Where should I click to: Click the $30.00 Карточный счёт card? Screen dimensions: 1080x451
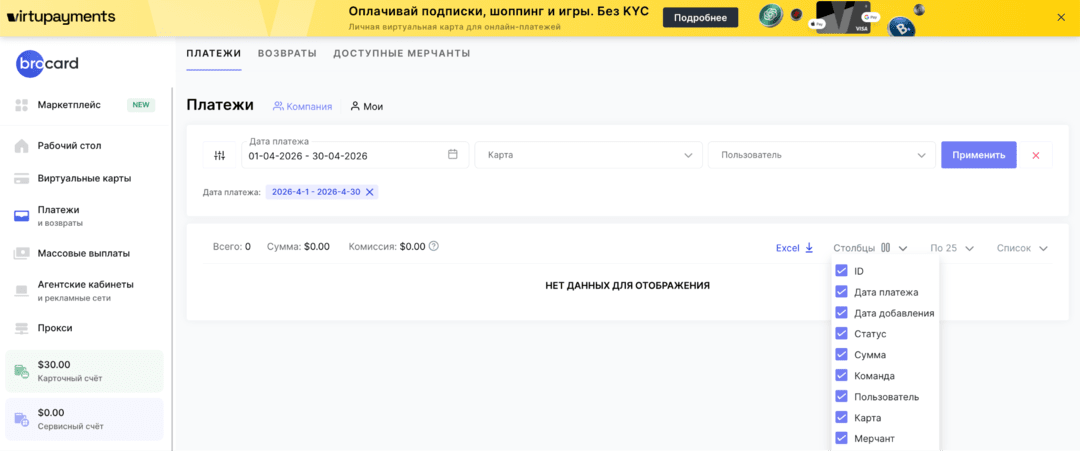85,371
